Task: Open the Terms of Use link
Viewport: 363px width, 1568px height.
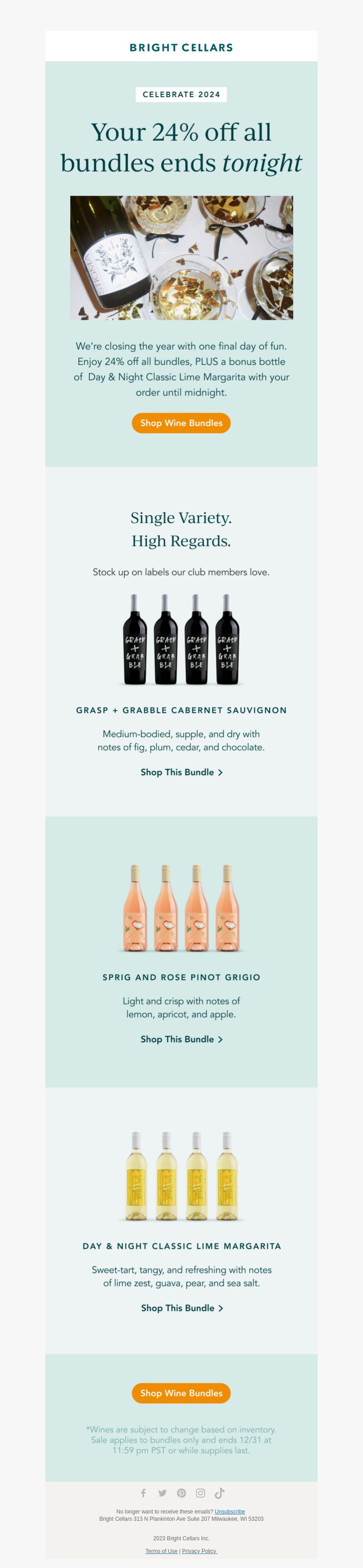Action: pos(161,1550)
